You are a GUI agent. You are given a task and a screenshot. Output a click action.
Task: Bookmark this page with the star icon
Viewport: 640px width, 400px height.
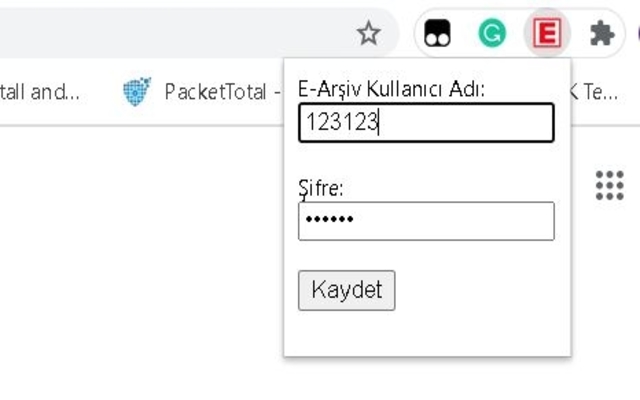pyautogui.click(x=369, y=33)
